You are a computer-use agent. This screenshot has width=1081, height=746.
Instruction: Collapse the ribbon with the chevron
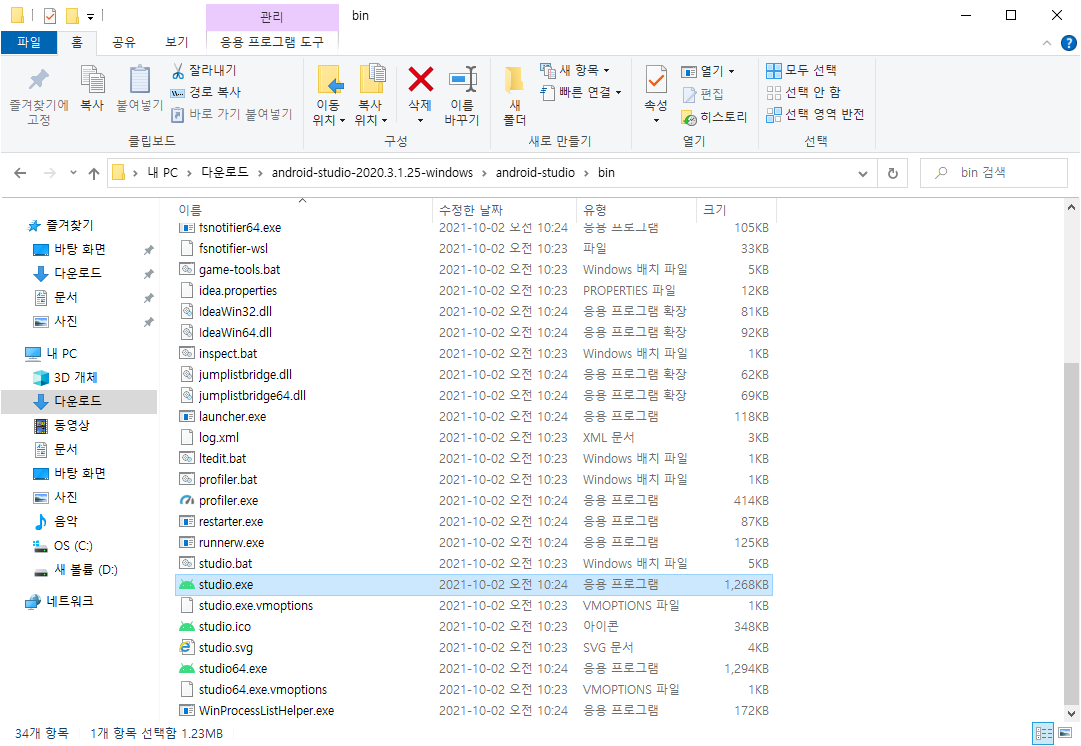tap(1047, 43)
